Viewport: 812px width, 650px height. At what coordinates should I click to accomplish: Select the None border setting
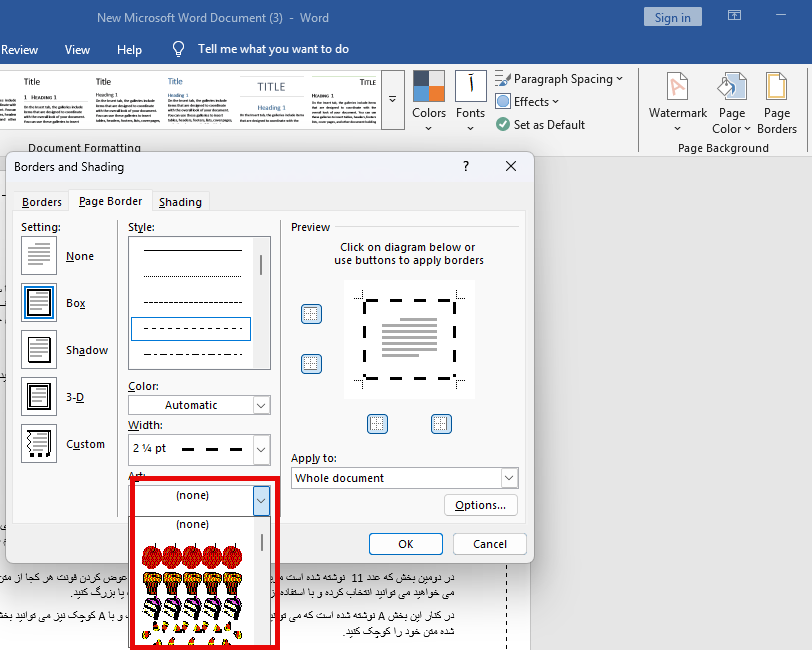(39, 256)
